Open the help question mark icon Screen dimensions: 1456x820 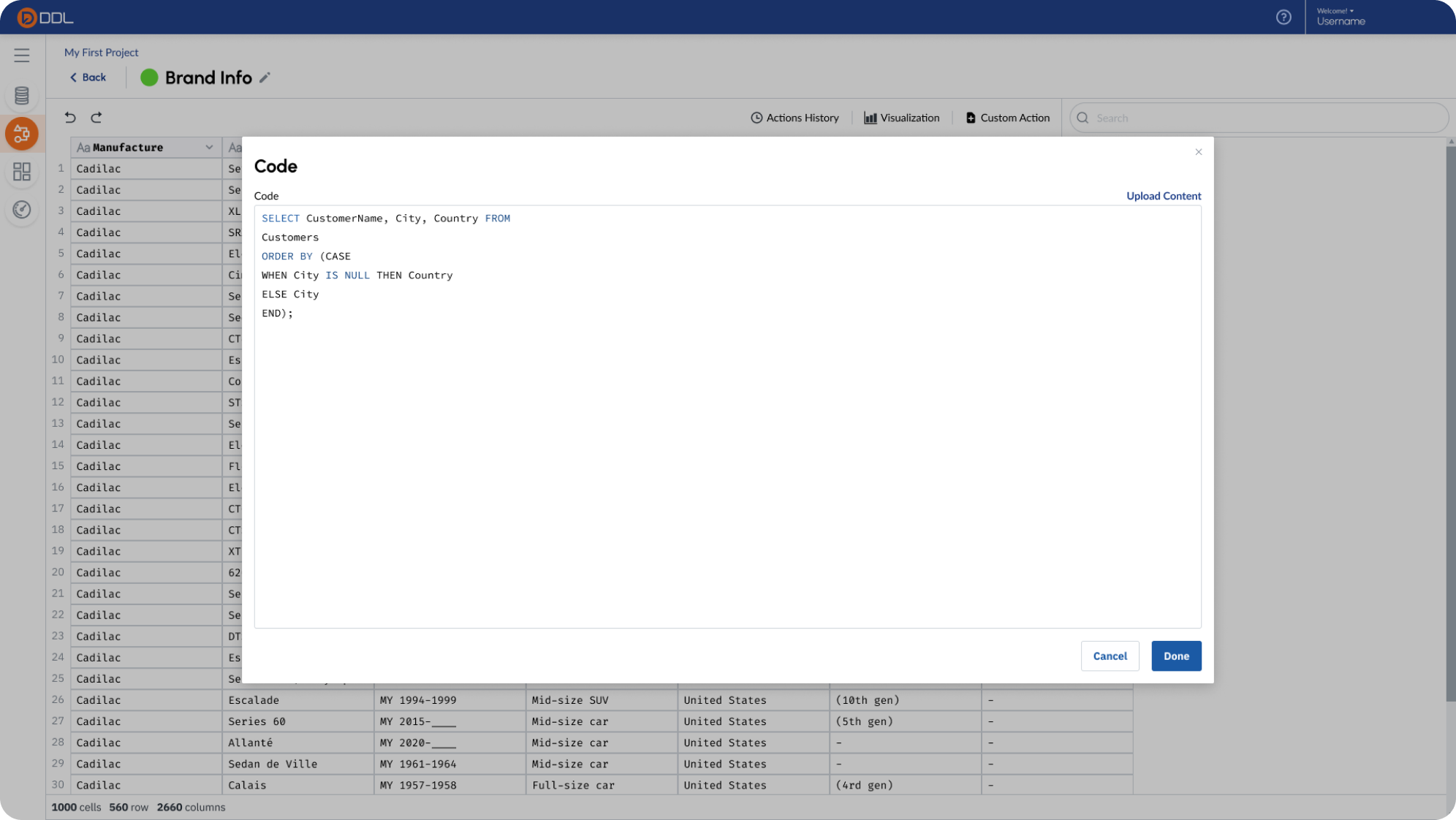pyautogui.click(x=1284, y=17)
